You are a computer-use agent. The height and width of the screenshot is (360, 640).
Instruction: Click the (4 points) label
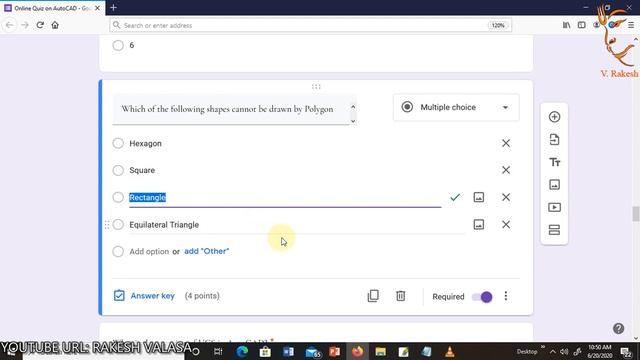pos(202,296)
